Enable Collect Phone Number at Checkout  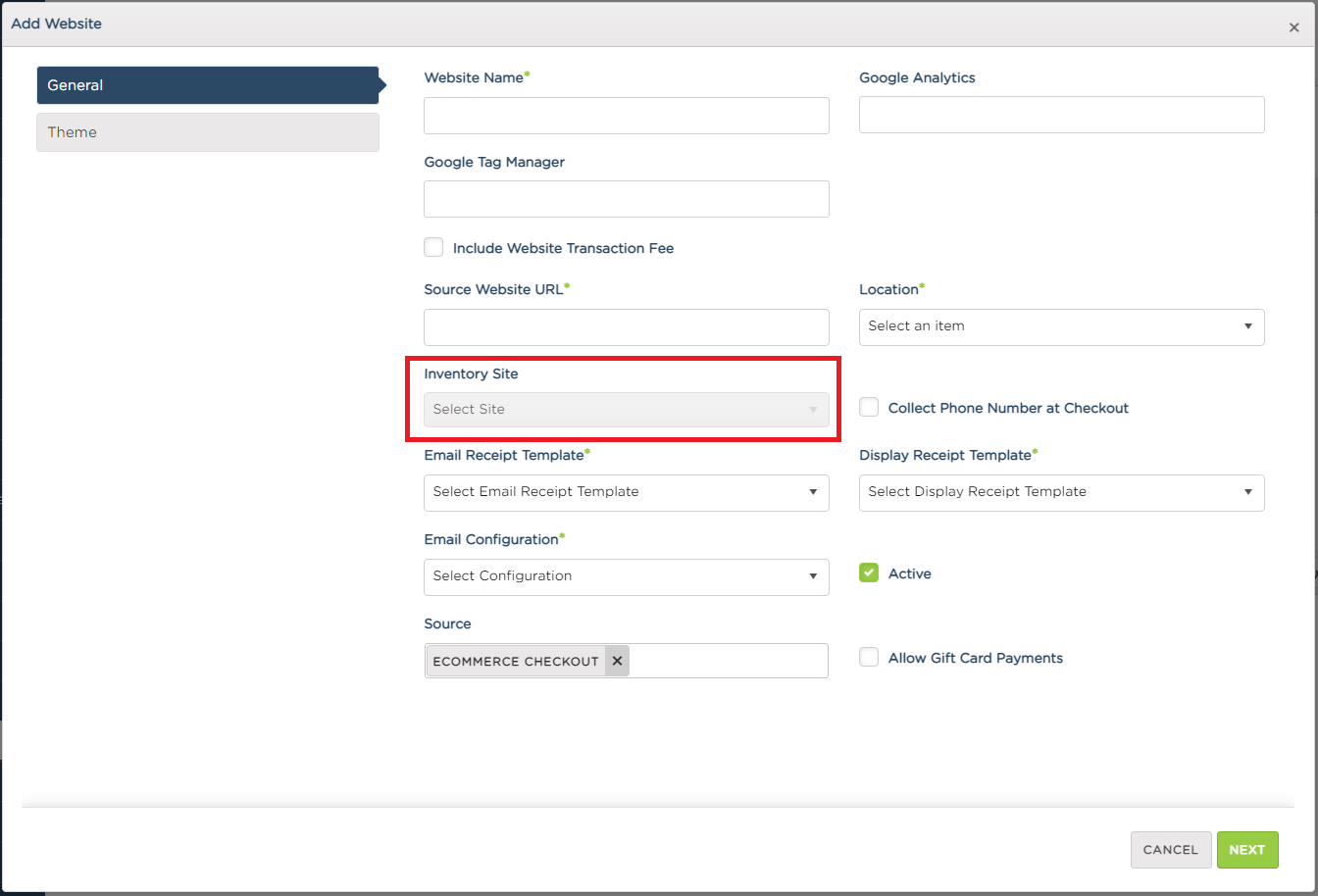click(869, 407)
